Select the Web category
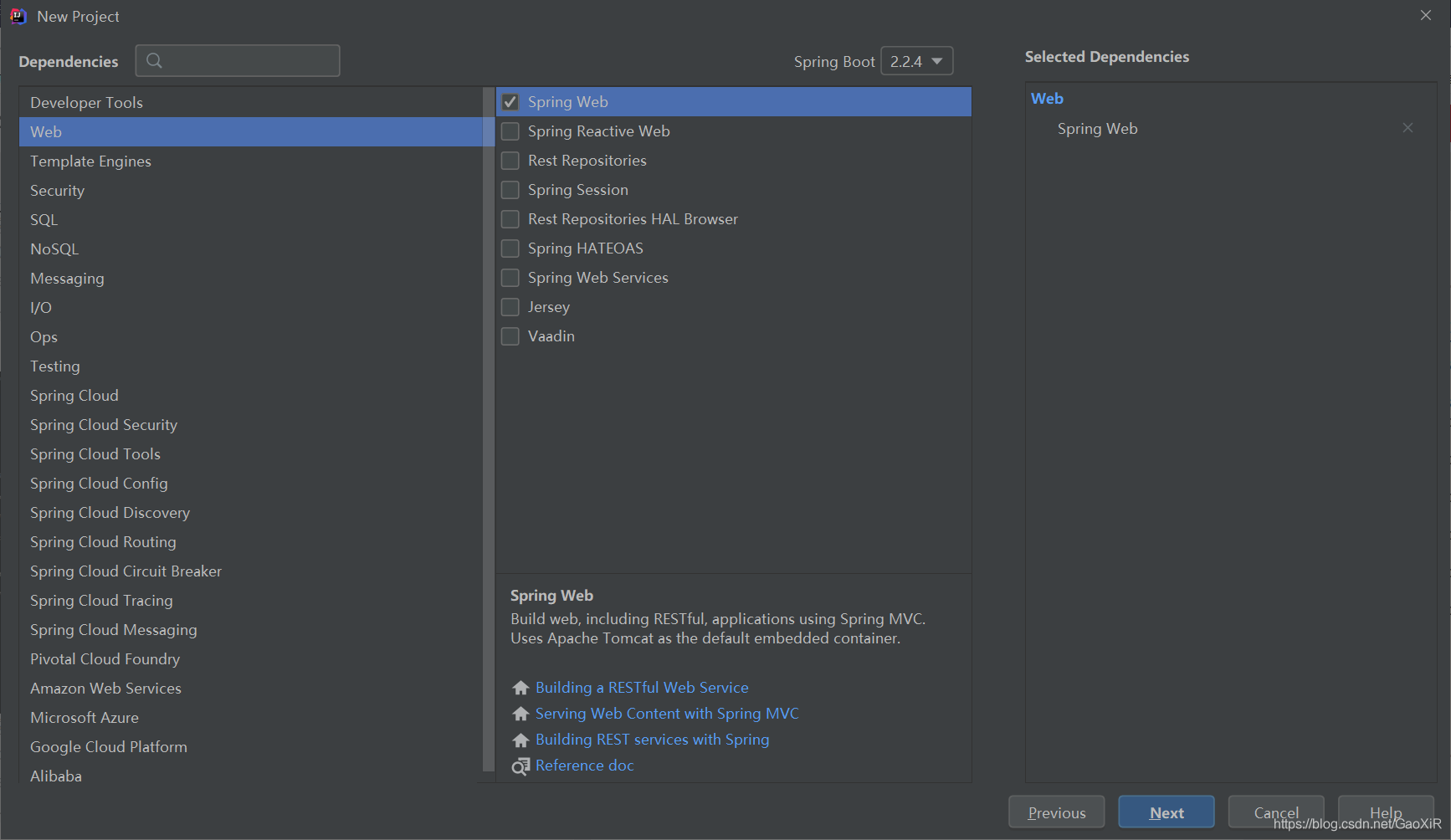1451x840 pixels. [x=251, y=131]
